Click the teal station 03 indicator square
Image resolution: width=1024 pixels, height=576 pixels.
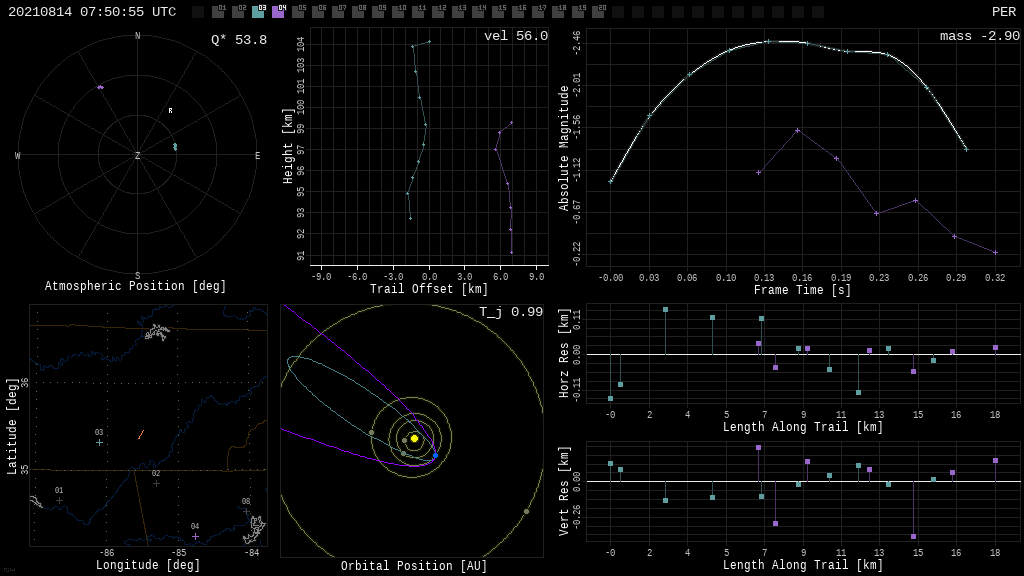[x=258, y=12]
